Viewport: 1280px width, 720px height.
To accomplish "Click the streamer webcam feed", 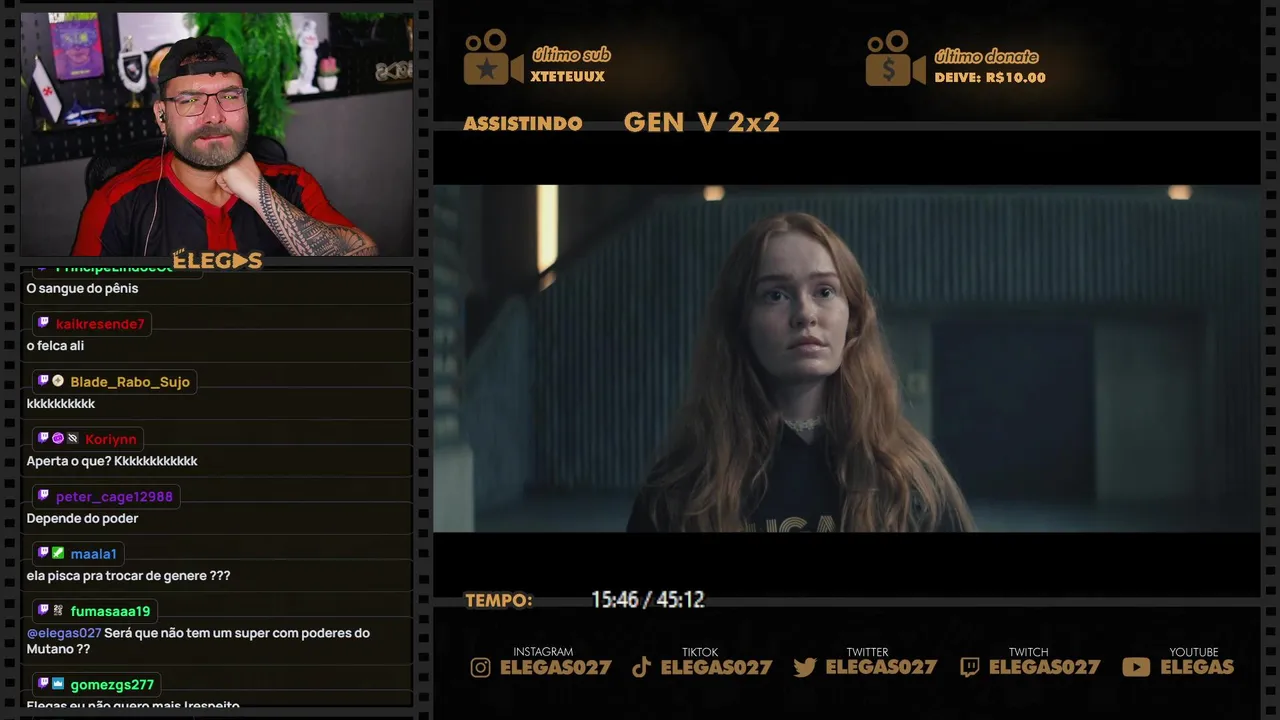I will 217,134.
